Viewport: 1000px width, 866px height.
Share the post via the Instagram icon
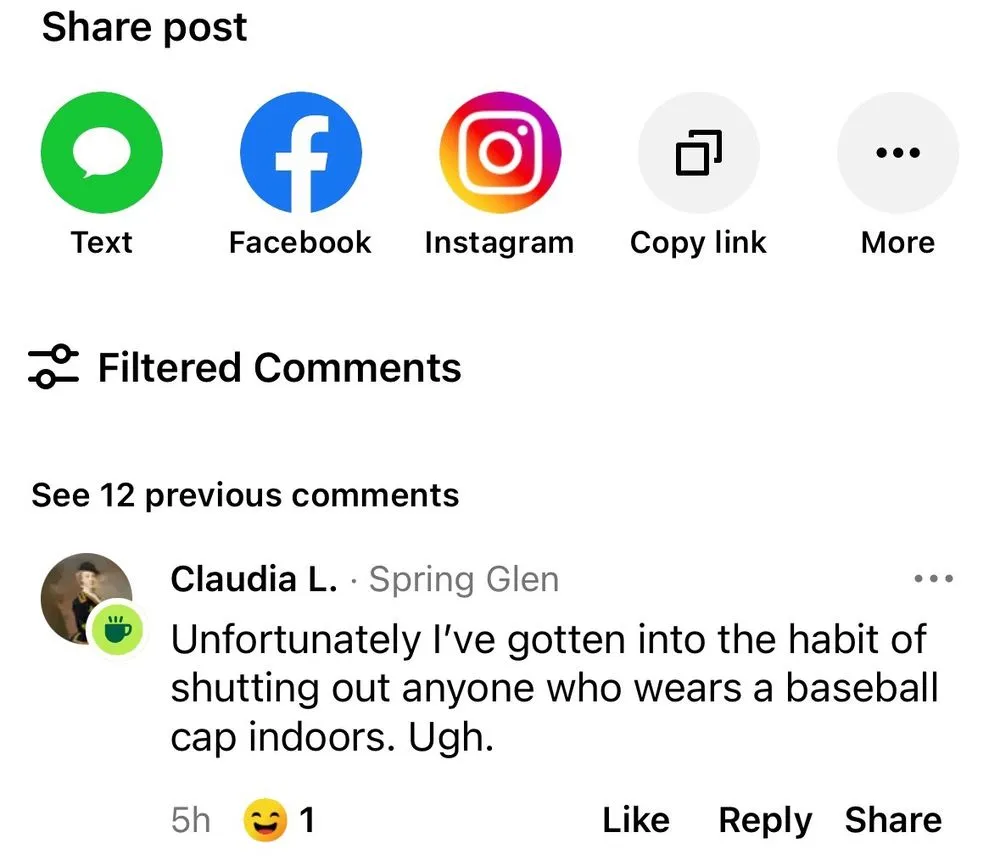[499, 153]
